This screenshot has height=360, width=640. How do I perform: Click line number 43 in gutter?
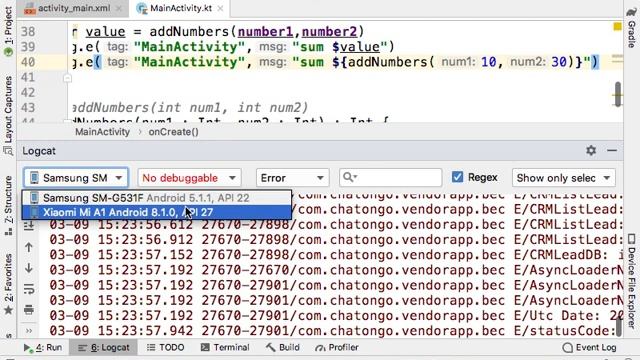[27, 108]
